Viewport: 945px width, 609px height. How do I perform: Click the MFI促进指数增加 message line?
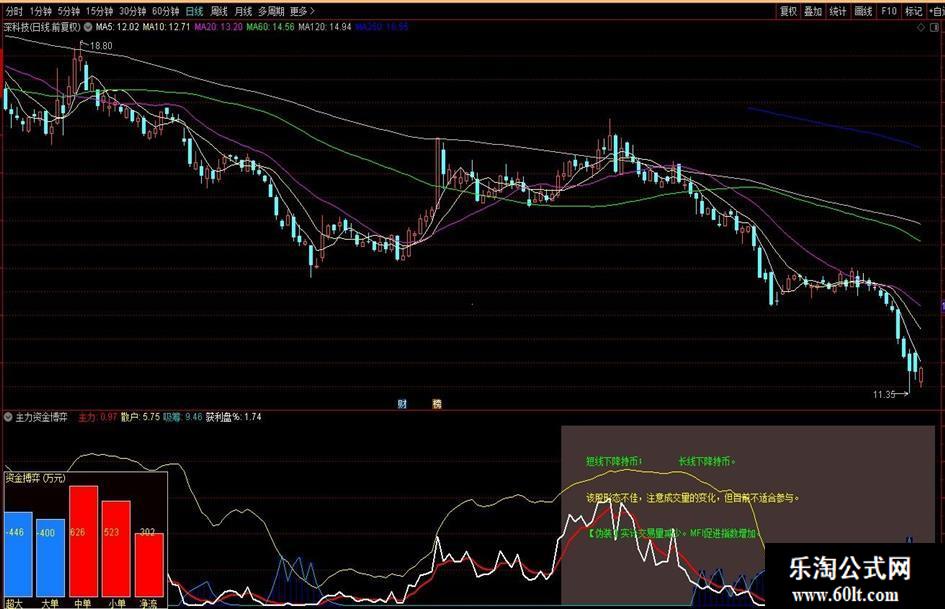coord(674,533)
